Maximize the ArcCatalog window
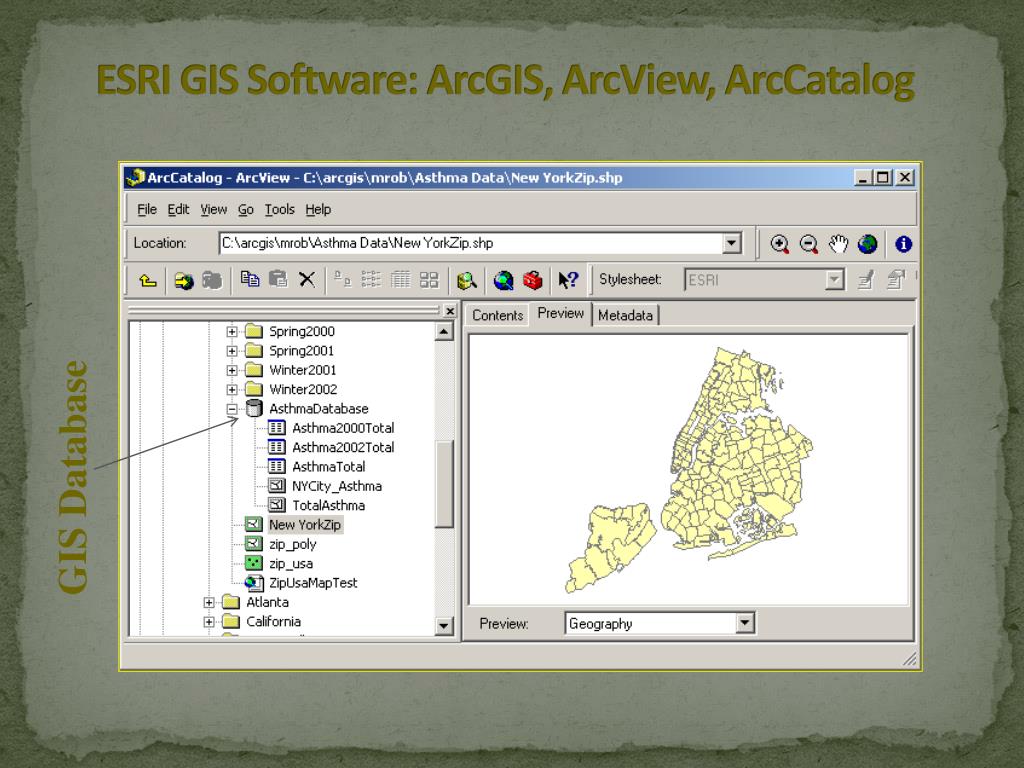The height and width of the screenshot is (768, 1024). pyautogui.click(x=882, y=178)
